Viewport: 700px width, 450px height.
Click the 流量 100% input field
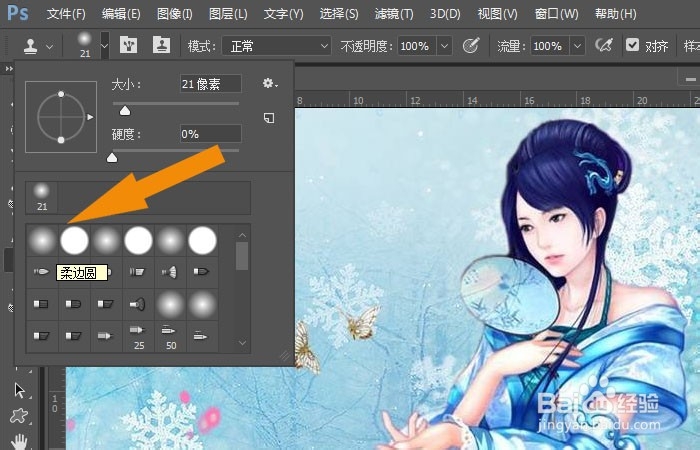point(550,46)
